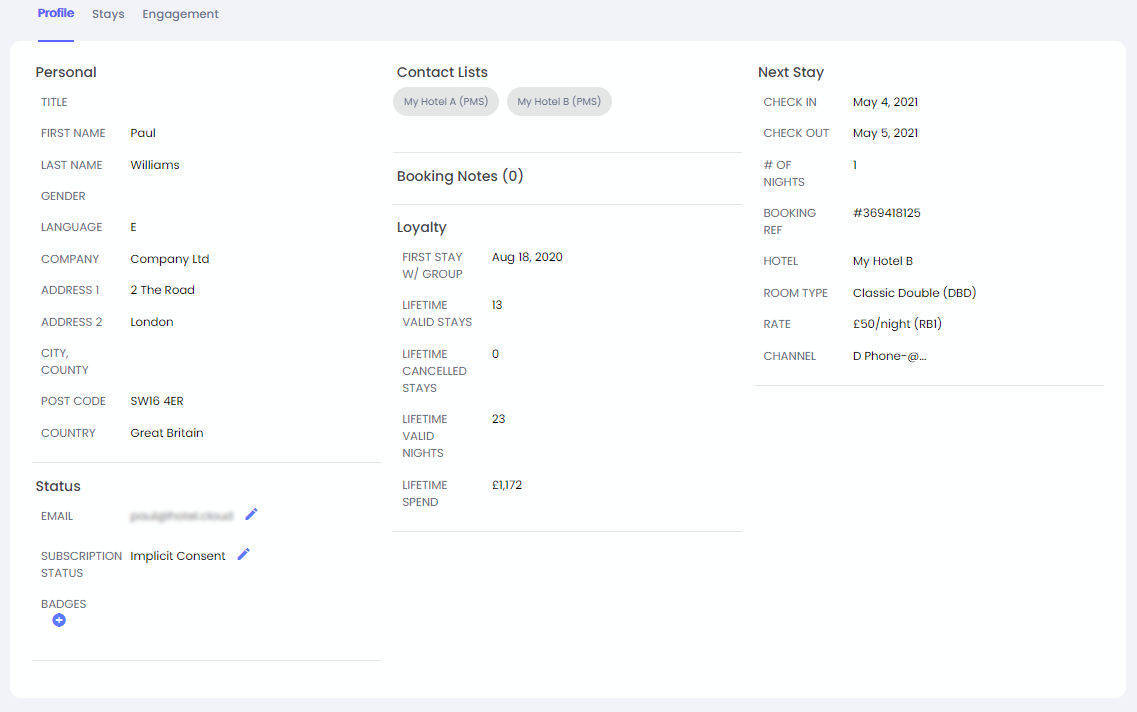Image resolution: width=1137 pixels, height=712 pixels.
Task: Click the truncated channel value D Phone-@...
Action: click(x=889, y=356)
